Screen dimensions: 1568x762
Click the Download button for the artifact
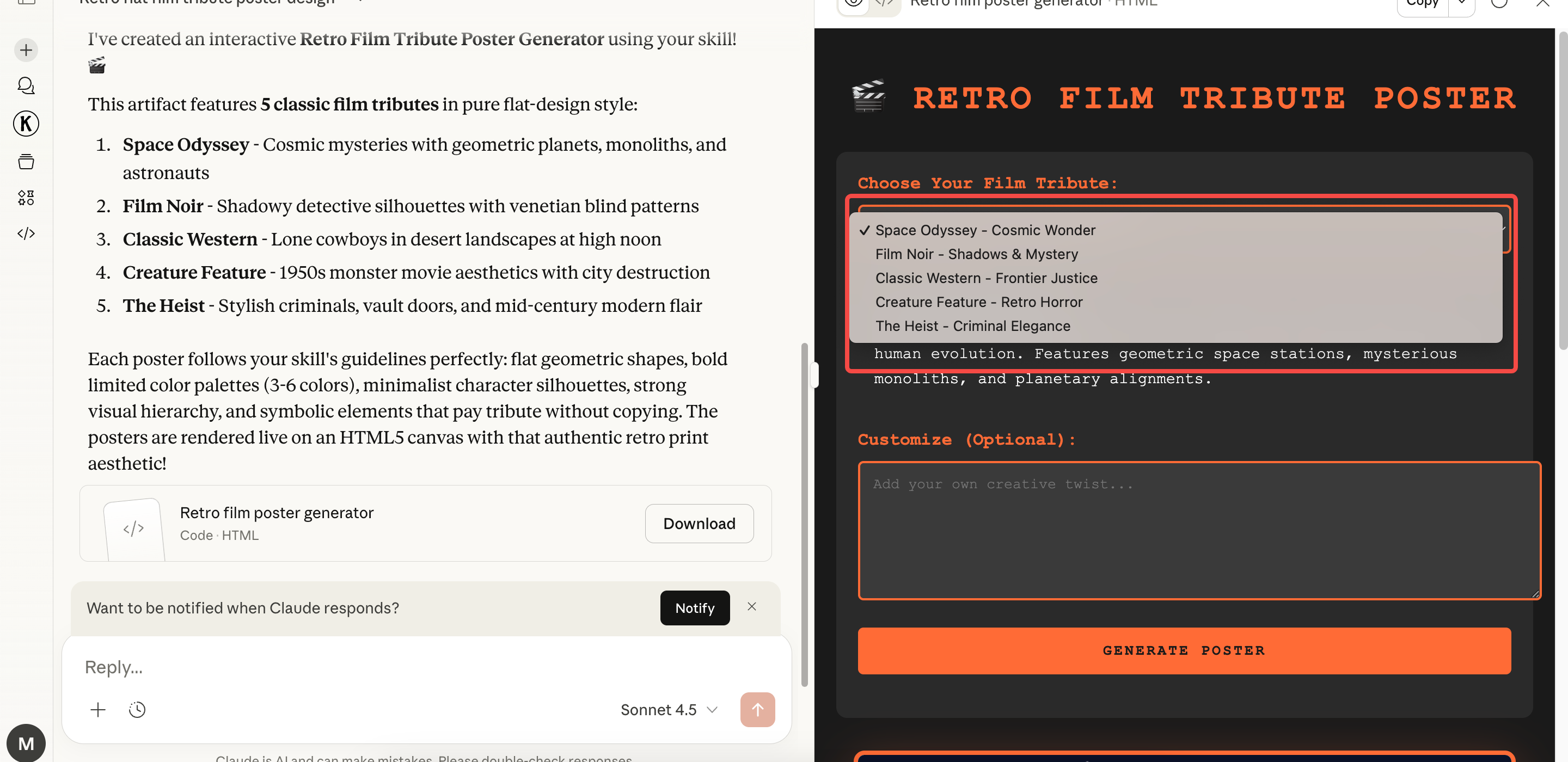pyautogui.click(x=699, y=524)
